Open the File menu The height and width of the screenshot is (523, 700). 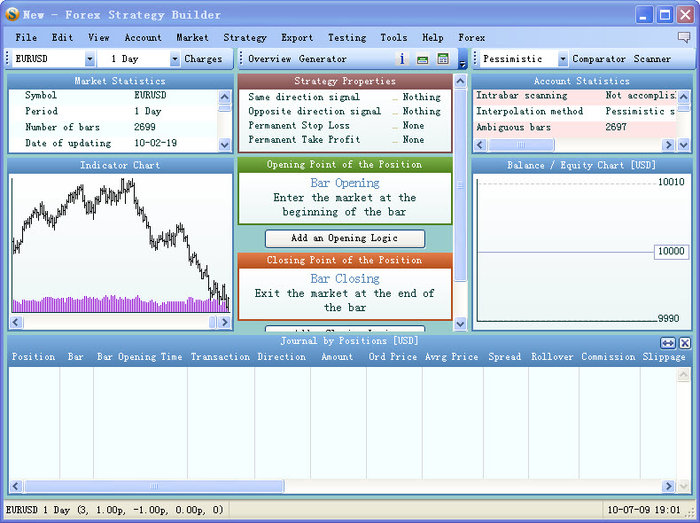point(26,37)
